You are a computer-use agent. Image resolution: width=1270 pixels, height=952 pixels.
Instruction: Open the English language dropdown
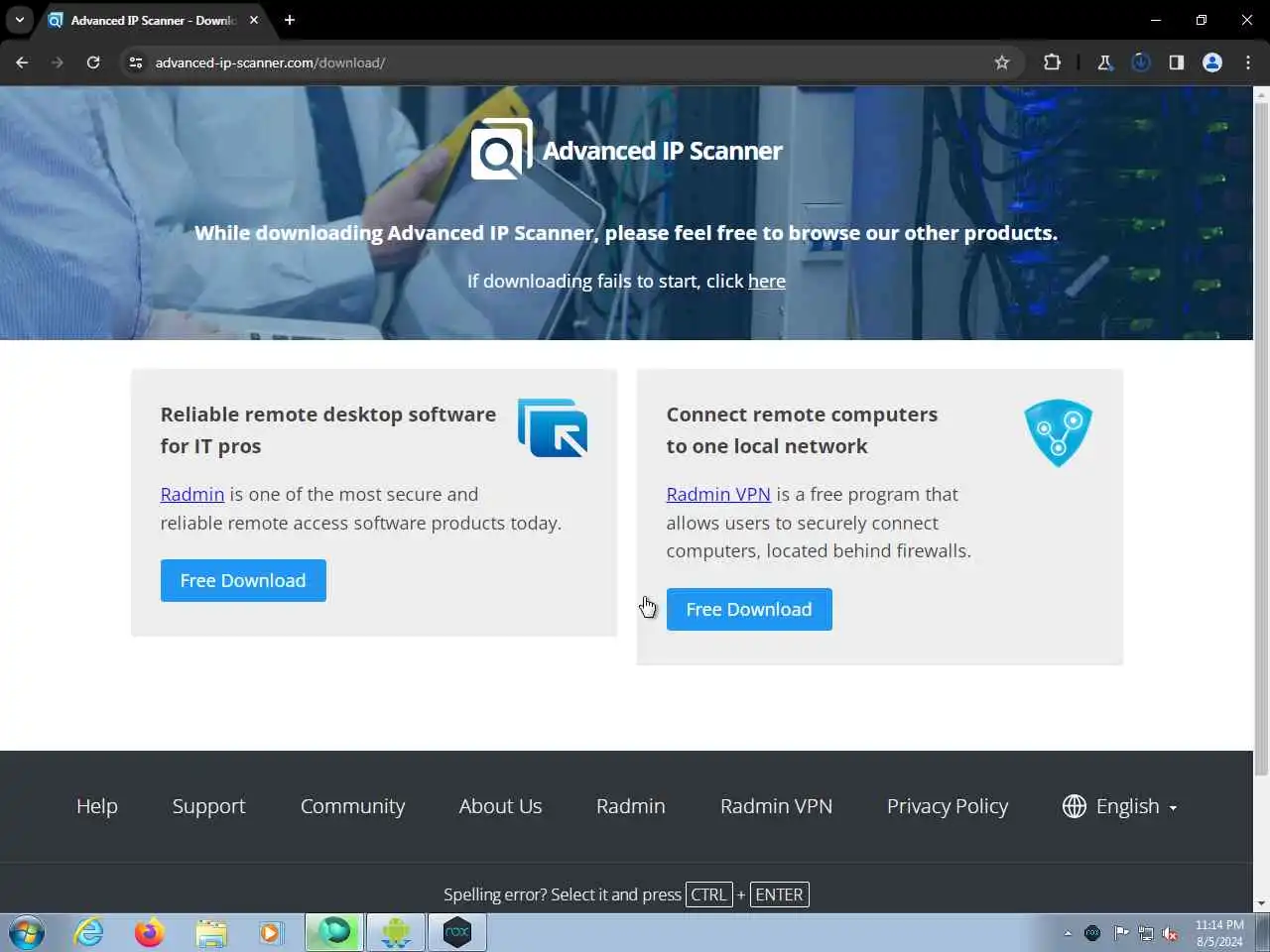1119,806
